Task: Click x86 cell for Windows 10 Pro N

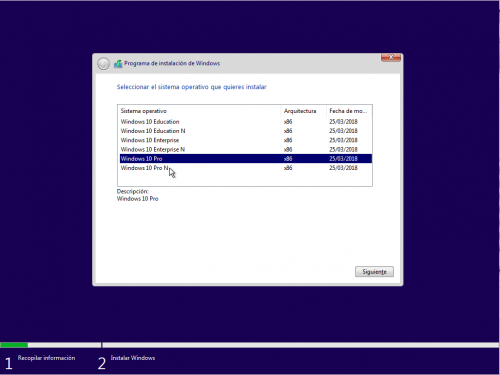Action: 288,168
